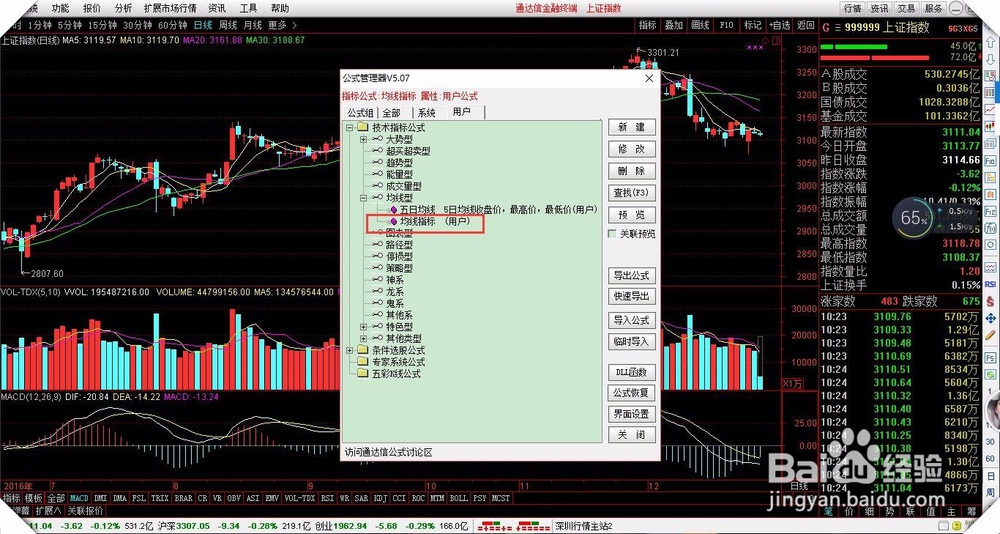Click the 新建 button
1000x534 pixels.
[632, 127]
